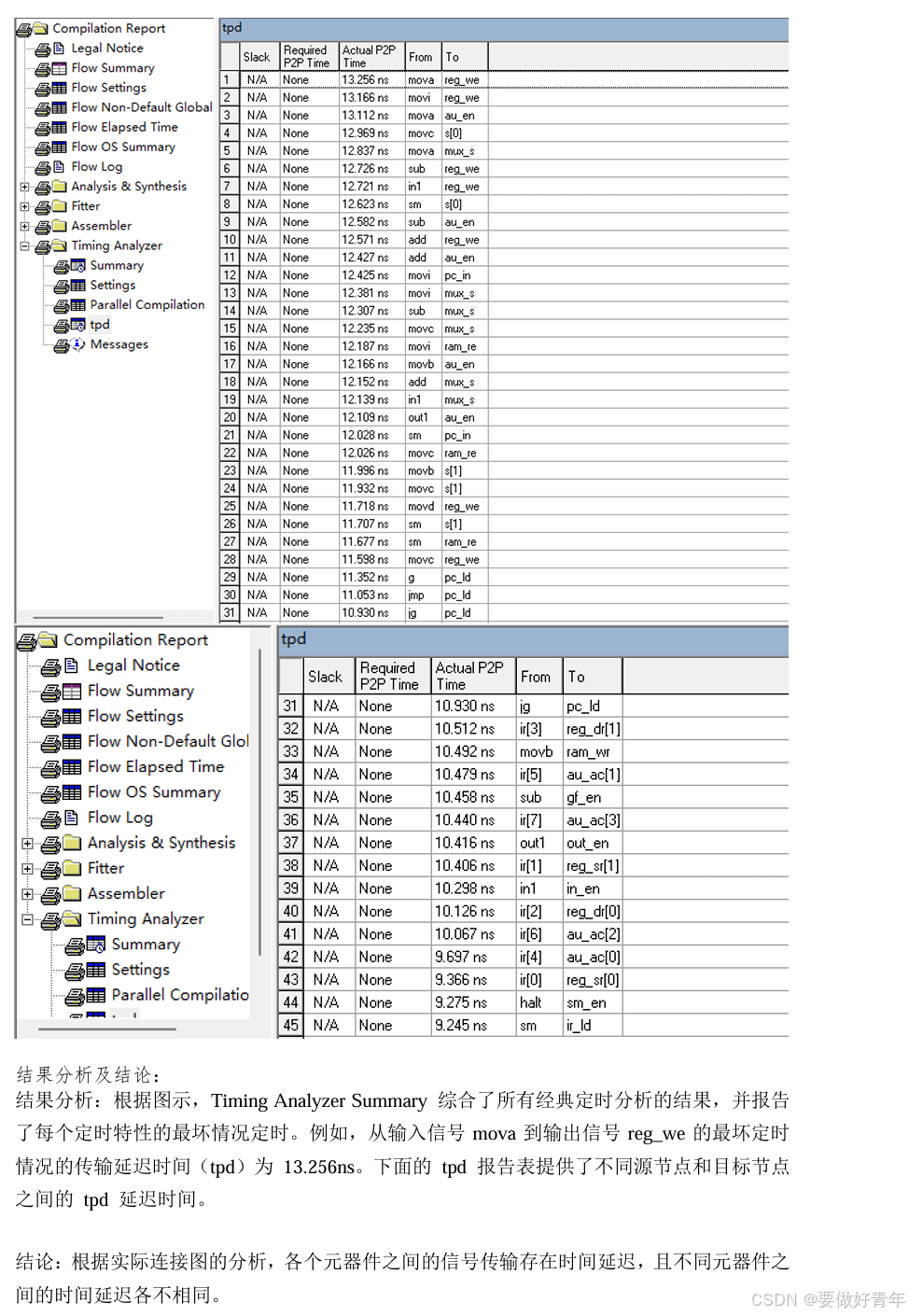This screenshot has width=909, height=1316.
Task: Click the To column header in lower table
Action: click(593, 676)
